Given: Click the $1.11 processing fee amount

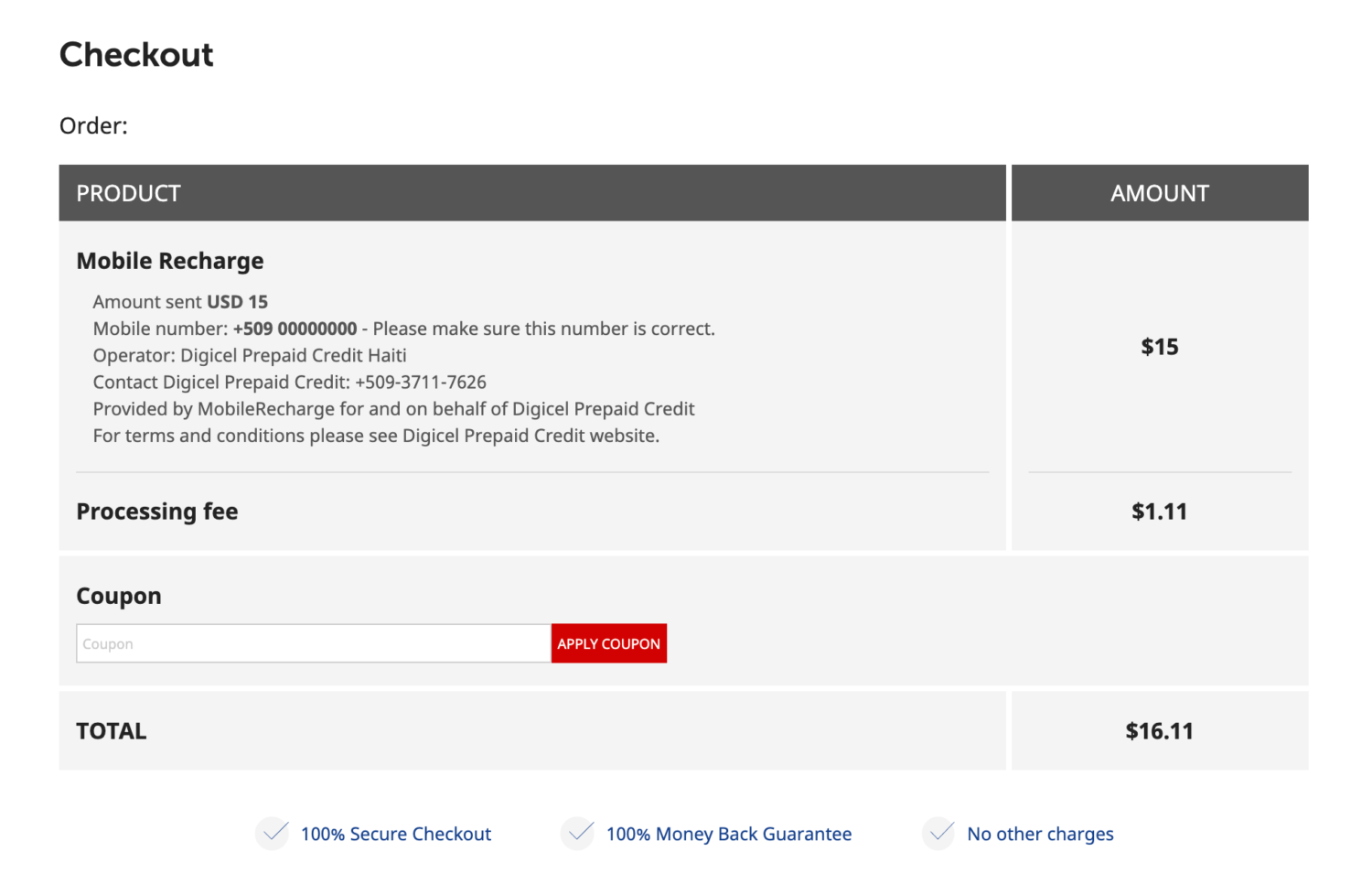Looking at the screenshot, I should (1159, 512).
